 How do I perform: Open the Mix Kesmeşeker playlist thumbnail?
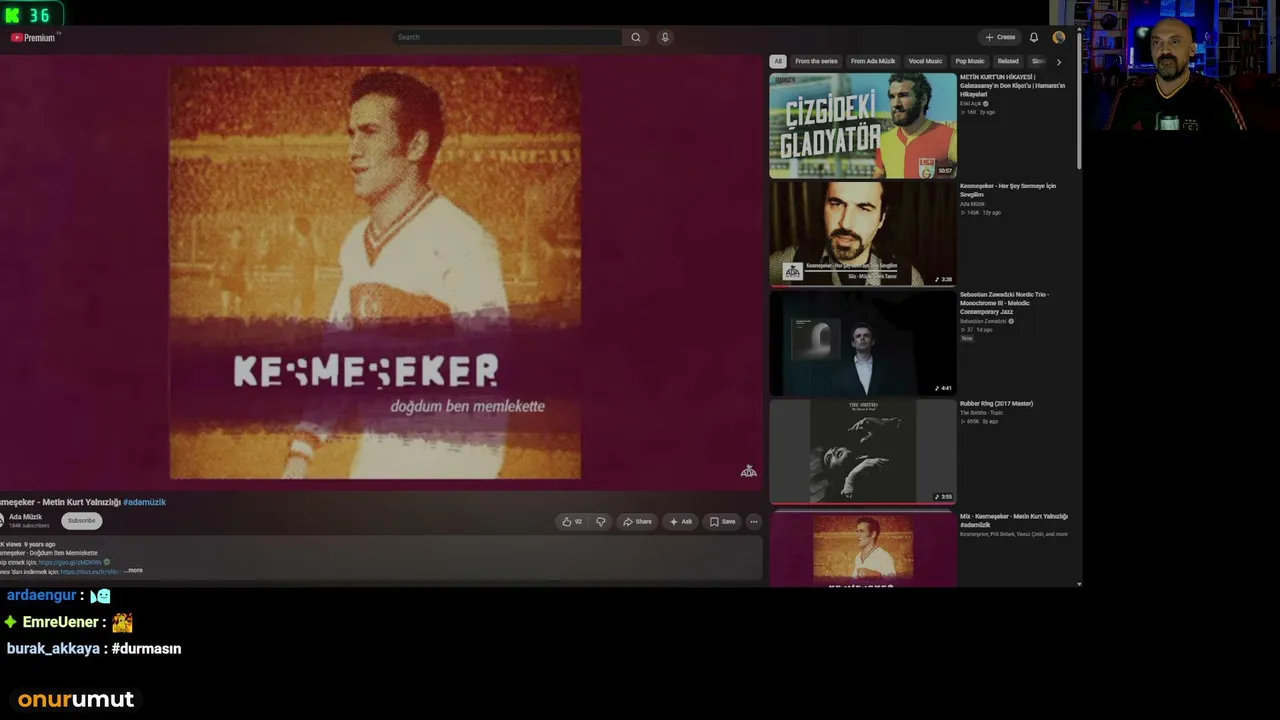coord(863,548)
